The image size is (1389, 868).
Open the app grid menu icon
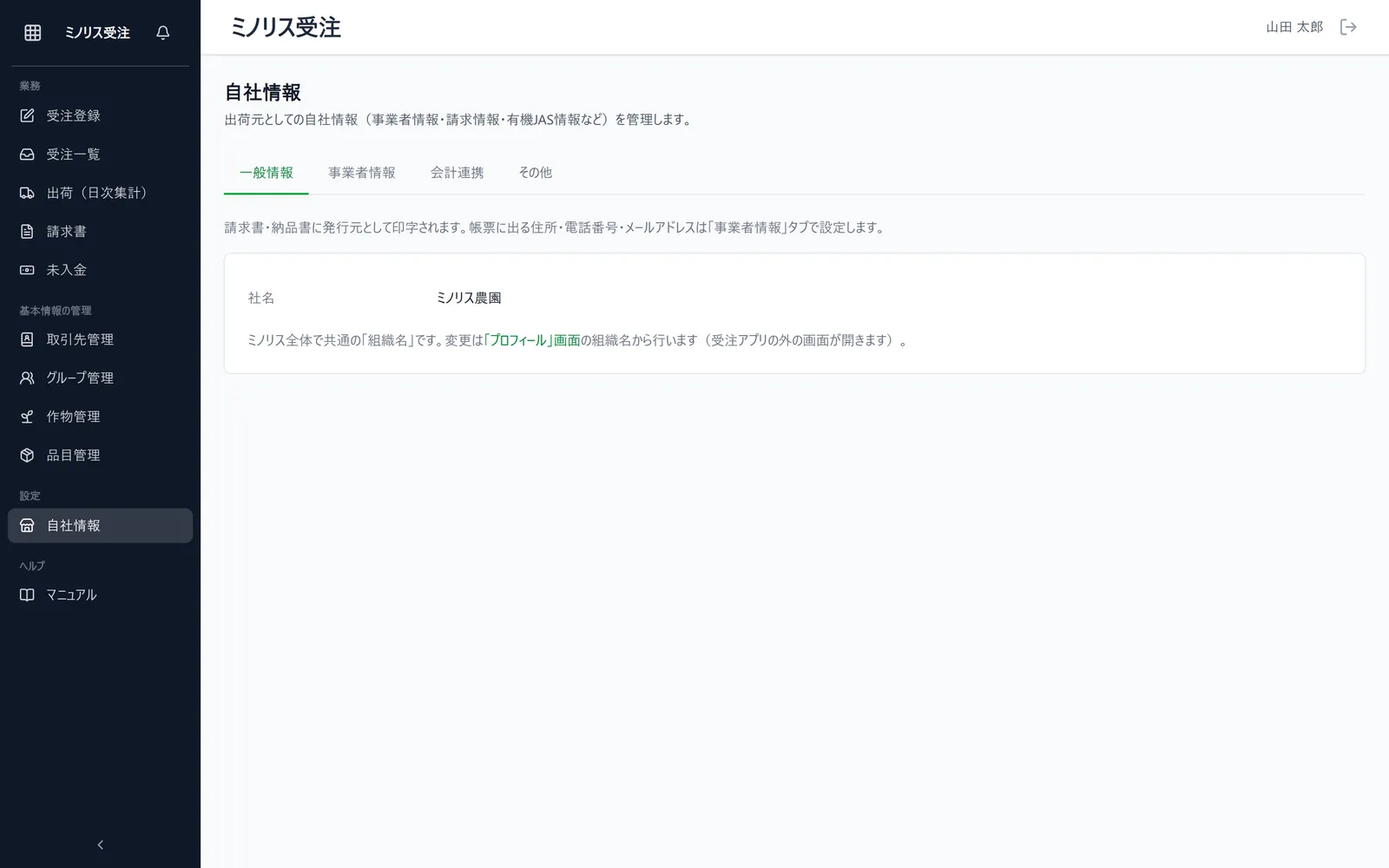[33, 32]
